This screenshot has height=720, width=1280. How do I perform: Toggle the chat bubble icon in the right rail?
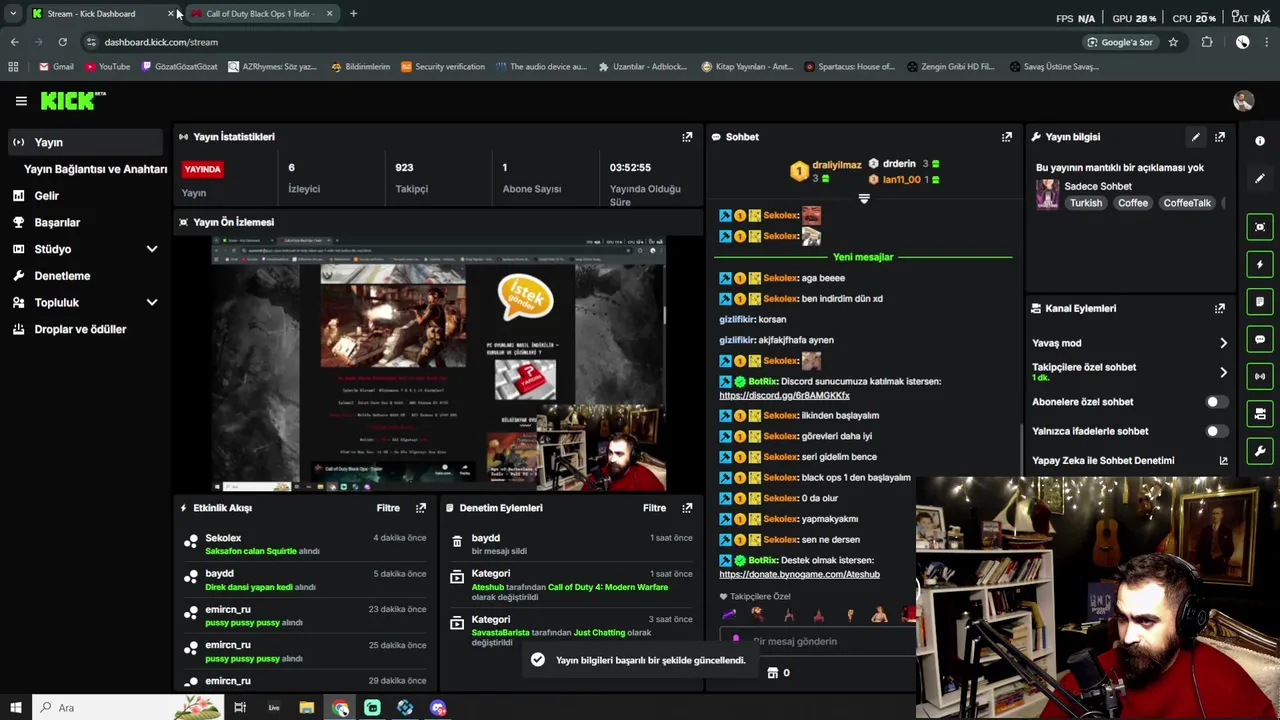1260,340
